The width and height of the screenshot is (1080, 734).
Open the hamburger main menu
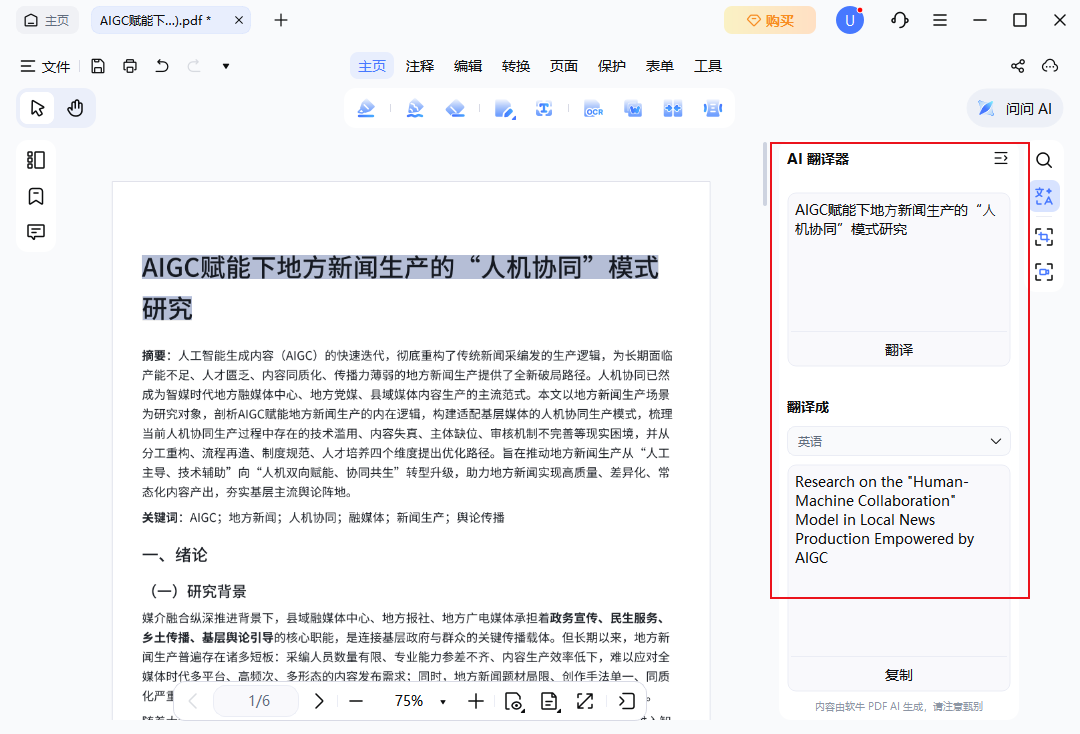point(939,20)
